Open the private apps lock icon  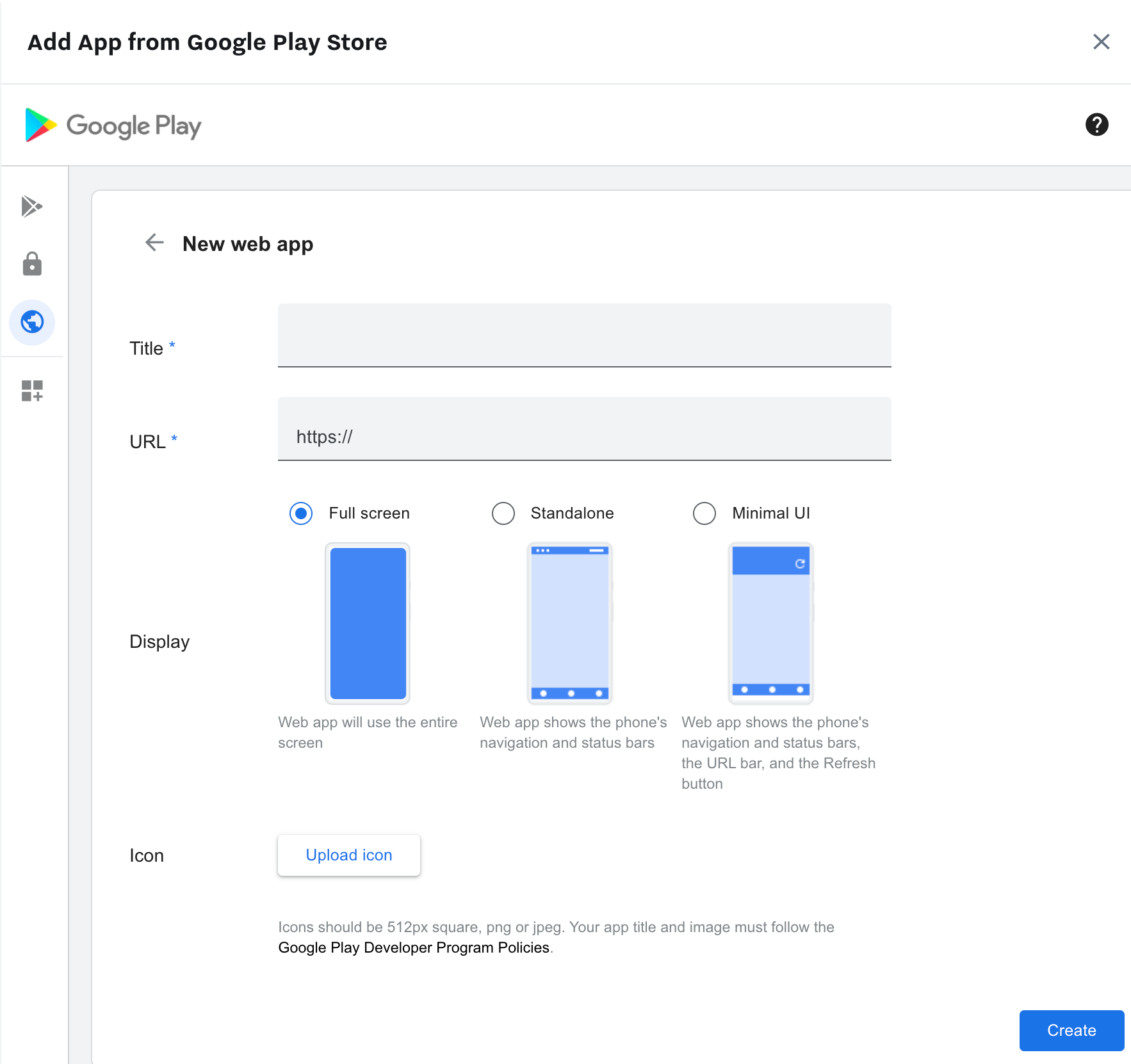point(32,264)
